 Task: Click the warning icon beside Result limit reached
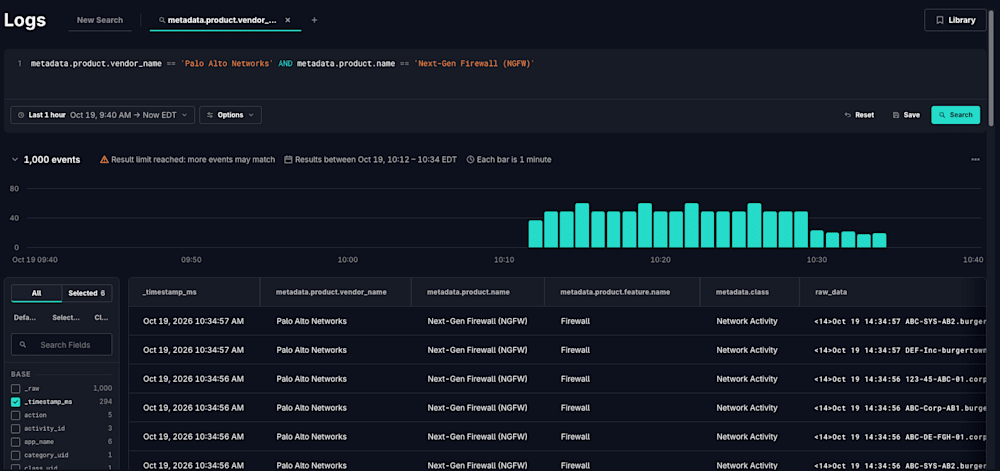[x=105, y=160]
